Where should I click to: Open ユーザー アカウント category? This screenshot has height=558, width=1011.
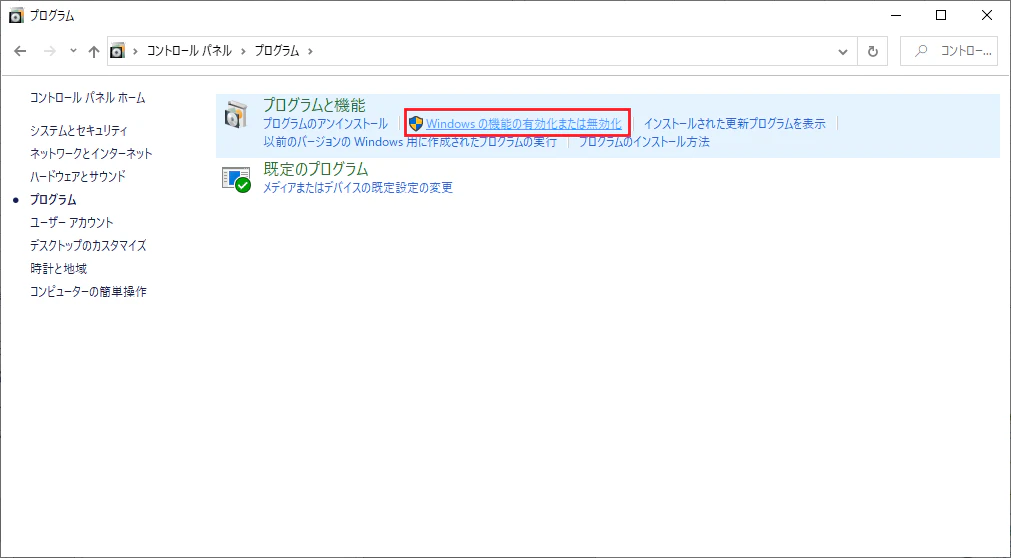click(x=72, y=223)
